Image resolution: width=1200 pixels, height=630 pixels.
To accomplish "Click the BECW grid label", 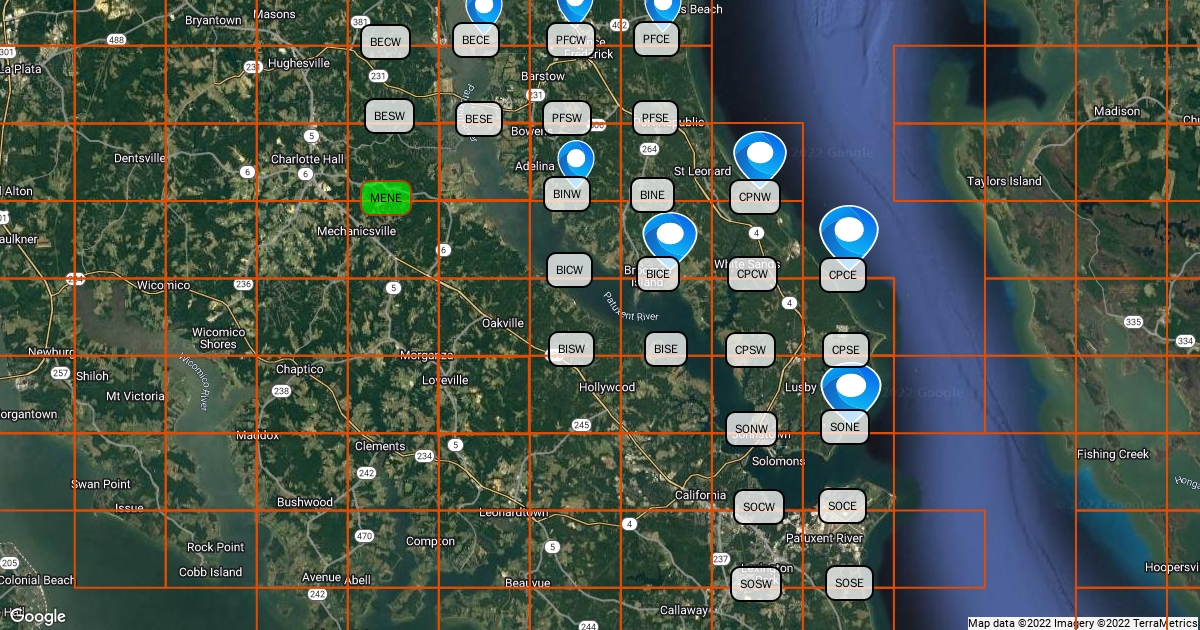I will (x=386, y=42).
